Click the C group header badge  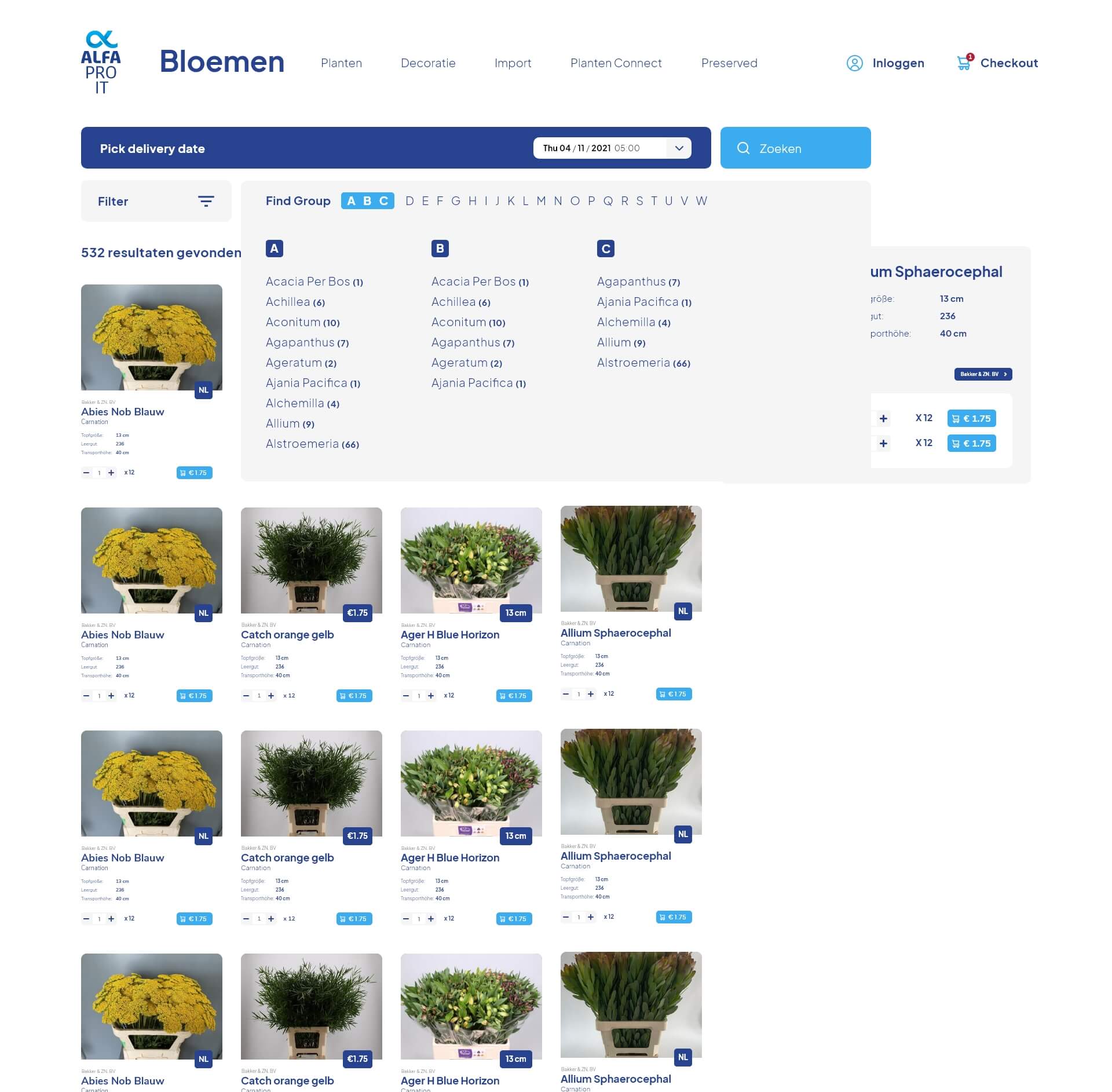click(x=605, y=249)
